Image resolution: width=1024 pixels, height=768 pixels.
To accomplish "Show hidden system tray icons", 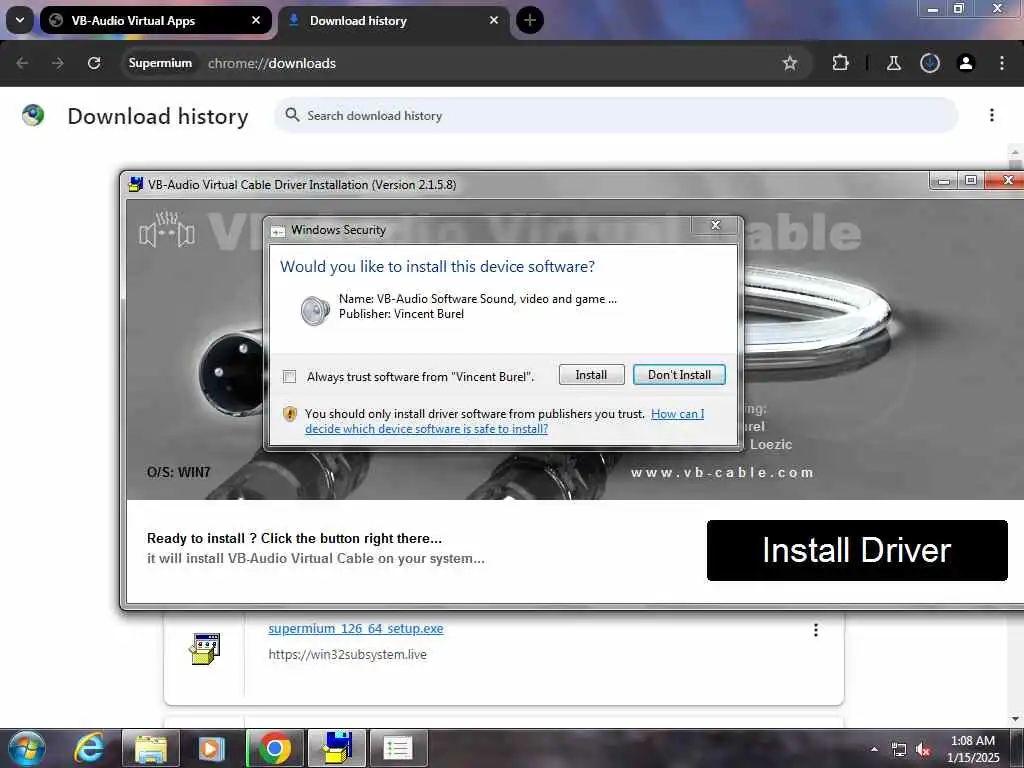I will (x=874, y=749).
